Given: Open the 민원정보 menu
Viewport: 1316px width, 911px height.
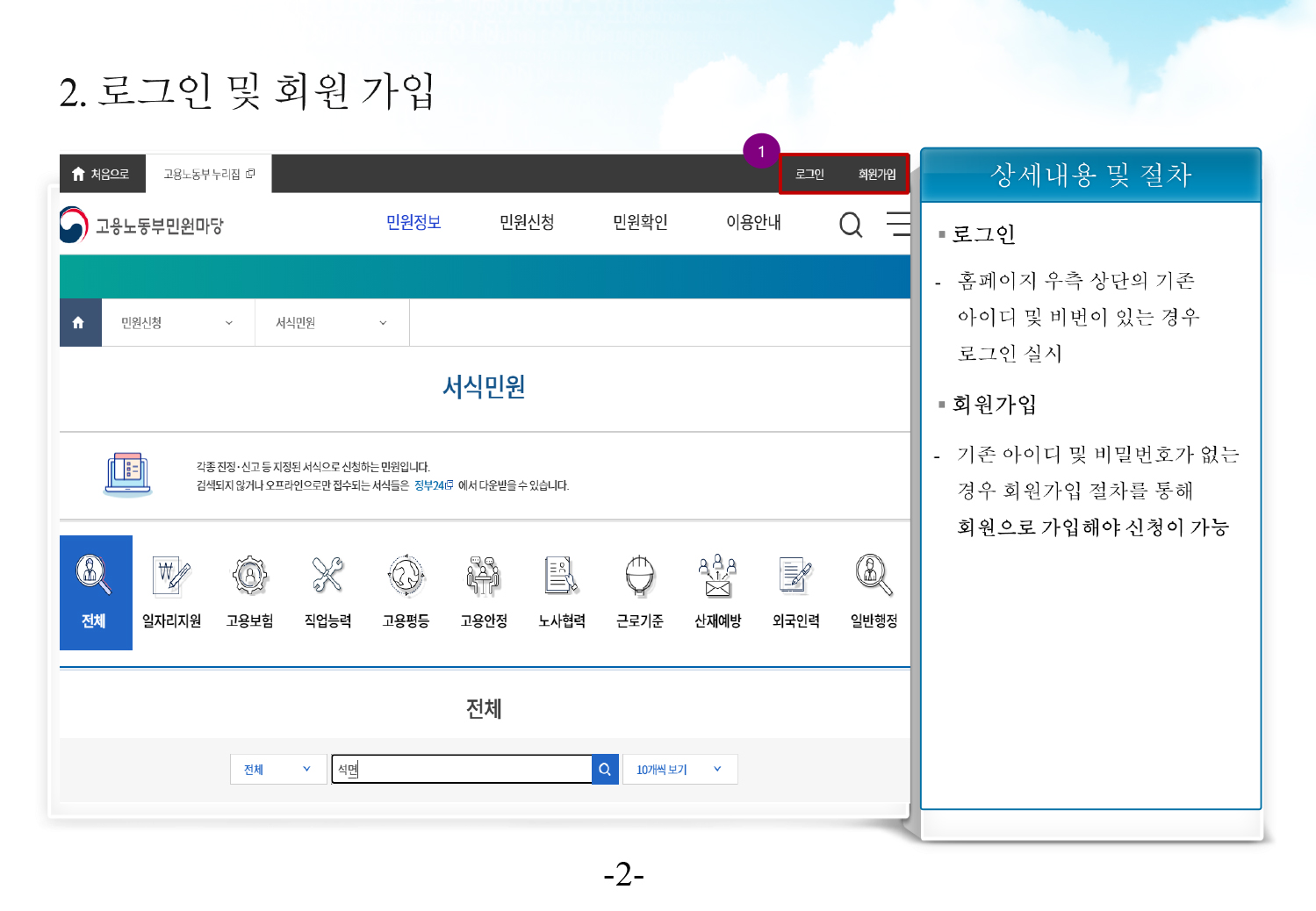Looking at the screenshot, I should click(413, 223).
